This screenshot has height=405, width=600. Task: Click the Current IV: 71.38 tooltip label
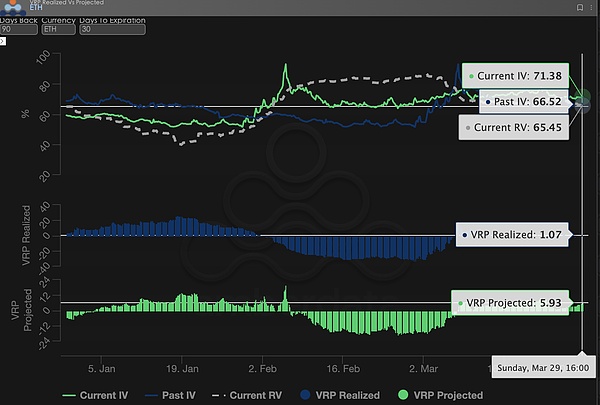pyautogui.click(x=510, y=76)
